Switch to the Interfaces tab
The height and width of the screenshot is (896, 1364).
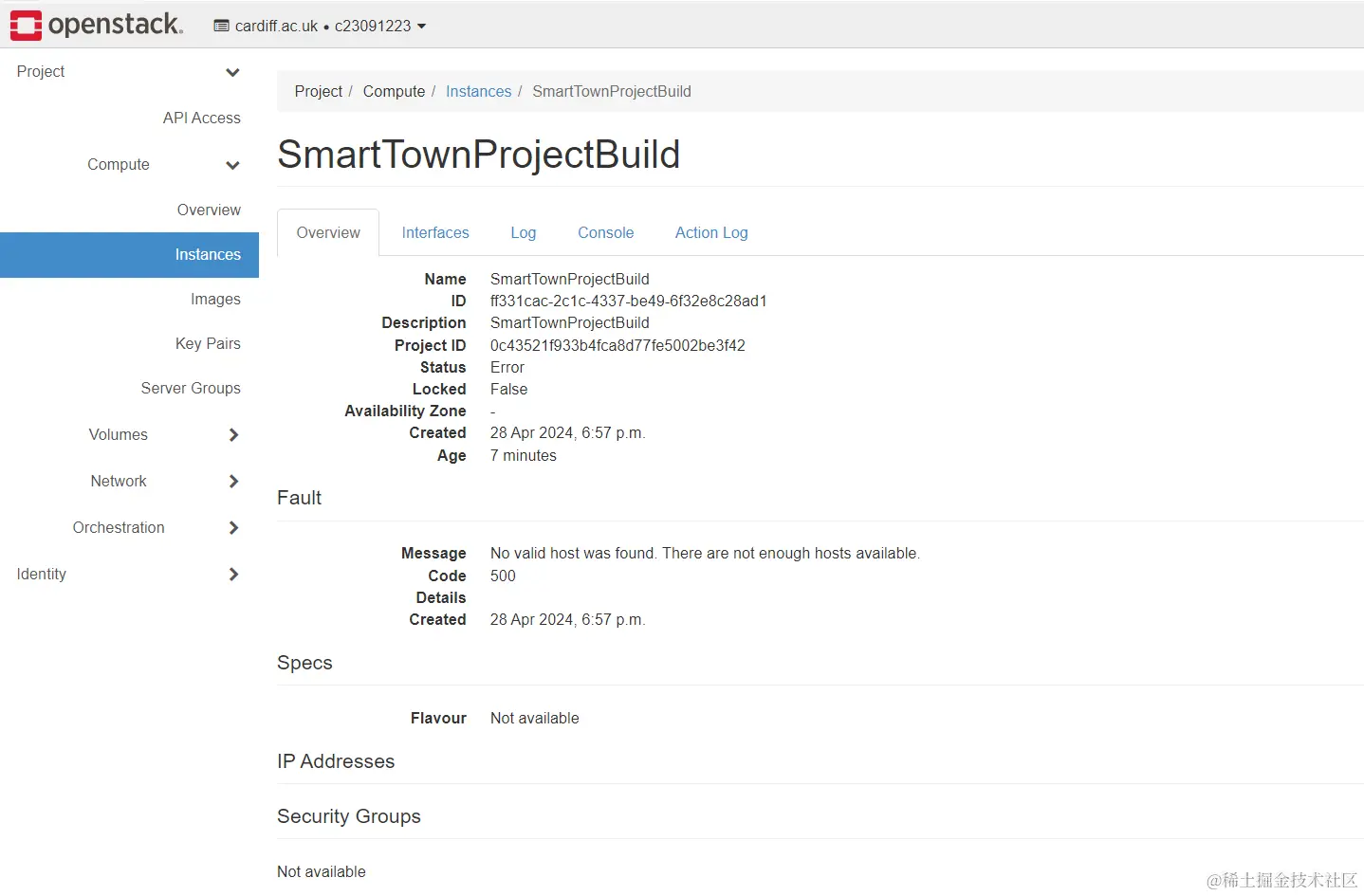(435, 232)
